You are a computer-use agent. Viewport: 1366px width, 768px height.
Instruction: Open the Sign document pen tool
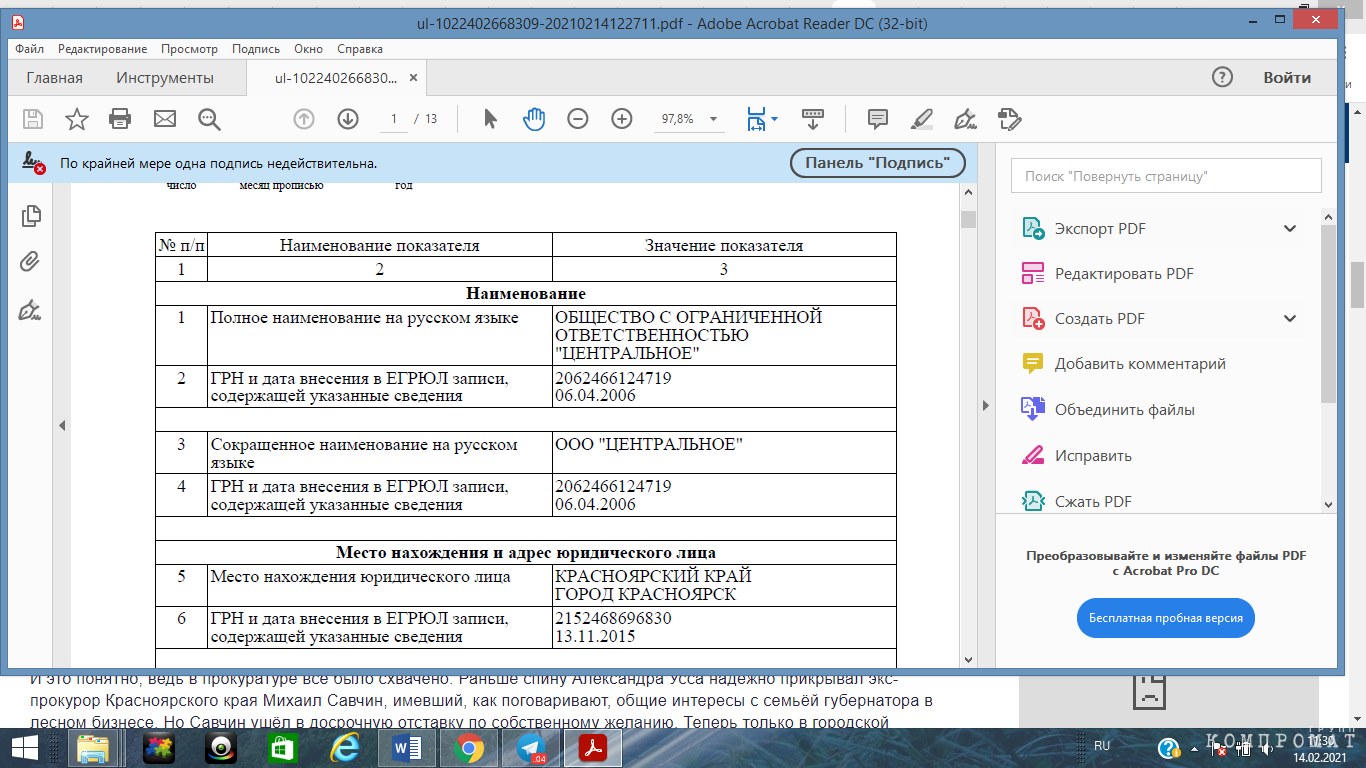click(x=966, y=119)
